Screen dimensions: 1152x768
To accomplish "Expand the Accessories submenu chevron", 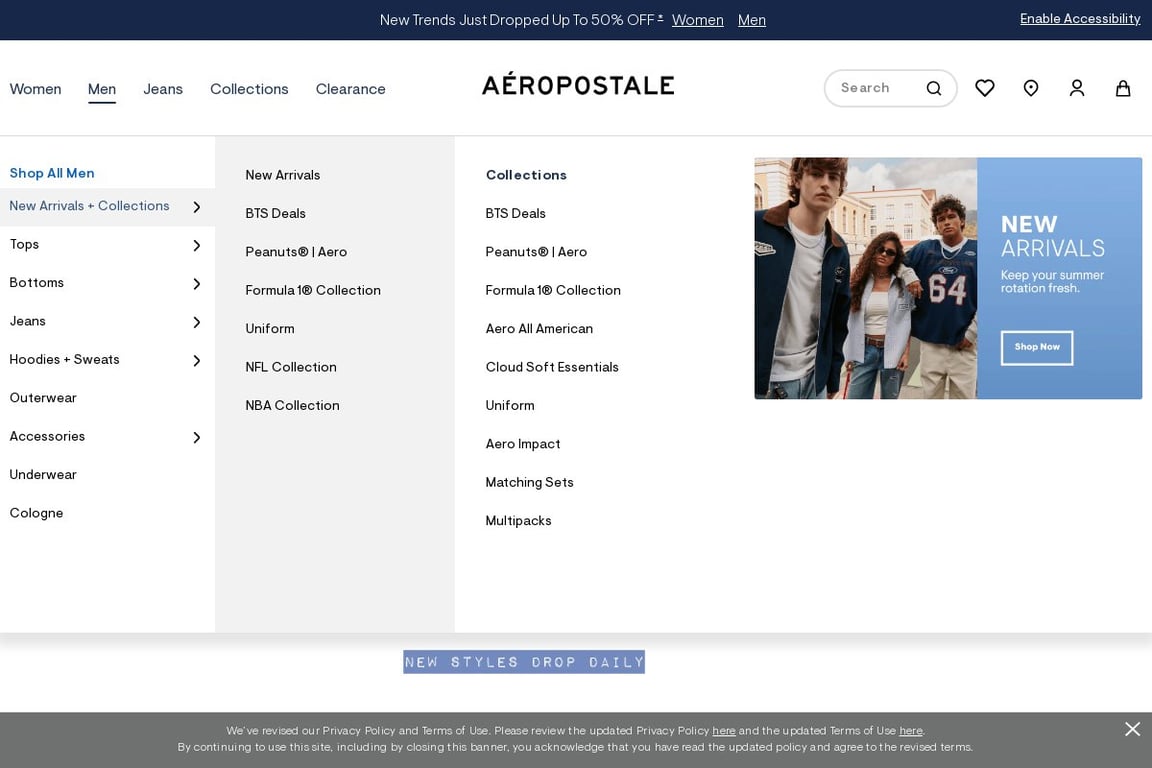I will pos(196,437).
